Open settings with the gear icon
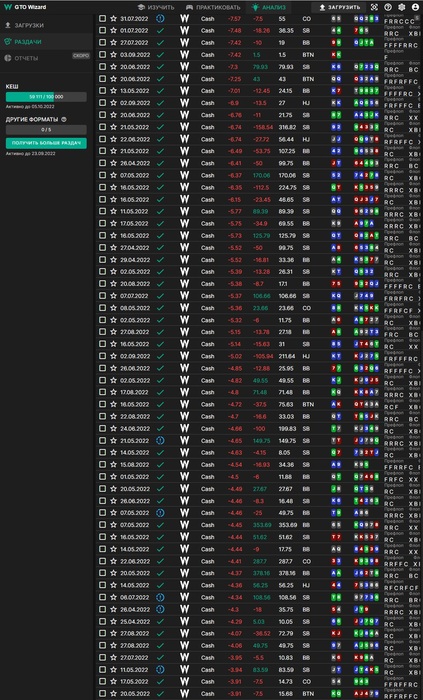 [x=402, y=7]
